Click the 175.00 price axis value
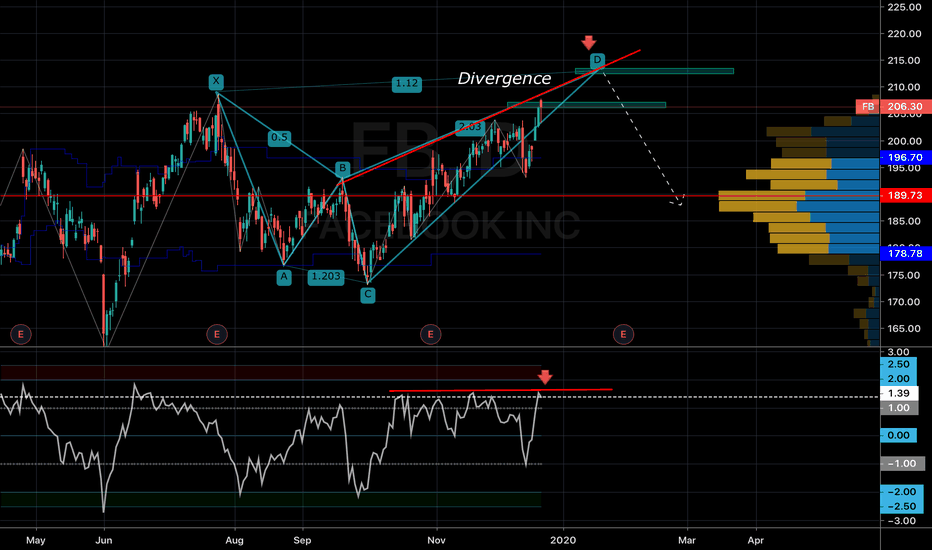 [905, 275]
